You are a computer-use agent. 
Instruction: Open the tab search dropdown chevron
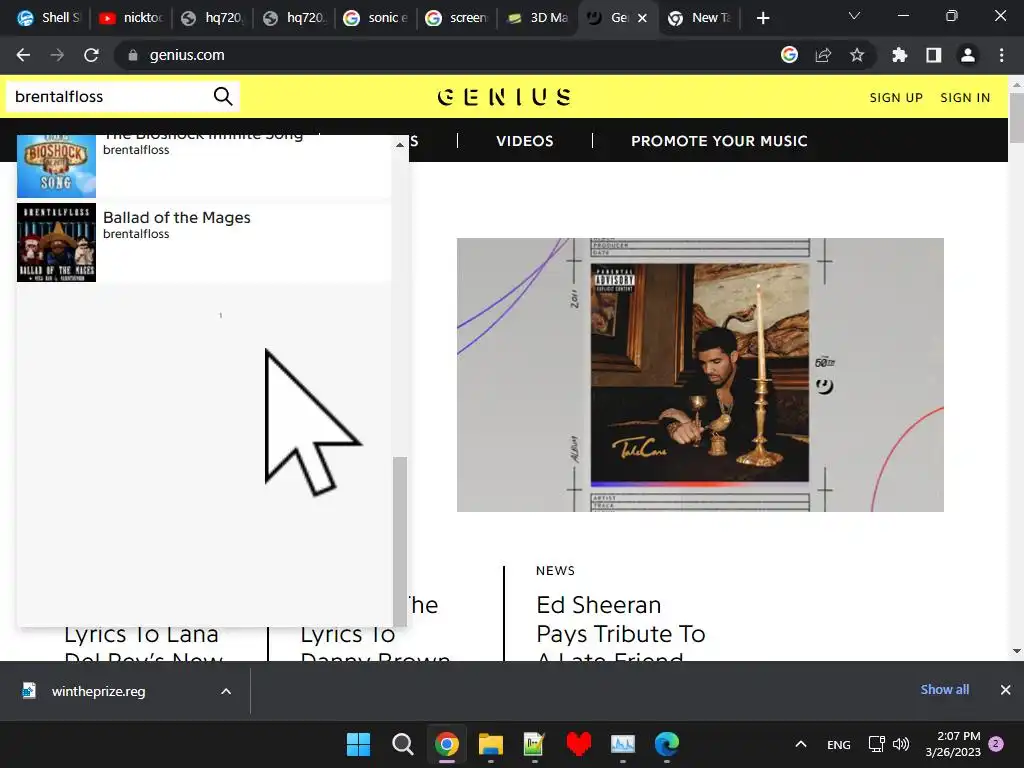coord(854,16)
